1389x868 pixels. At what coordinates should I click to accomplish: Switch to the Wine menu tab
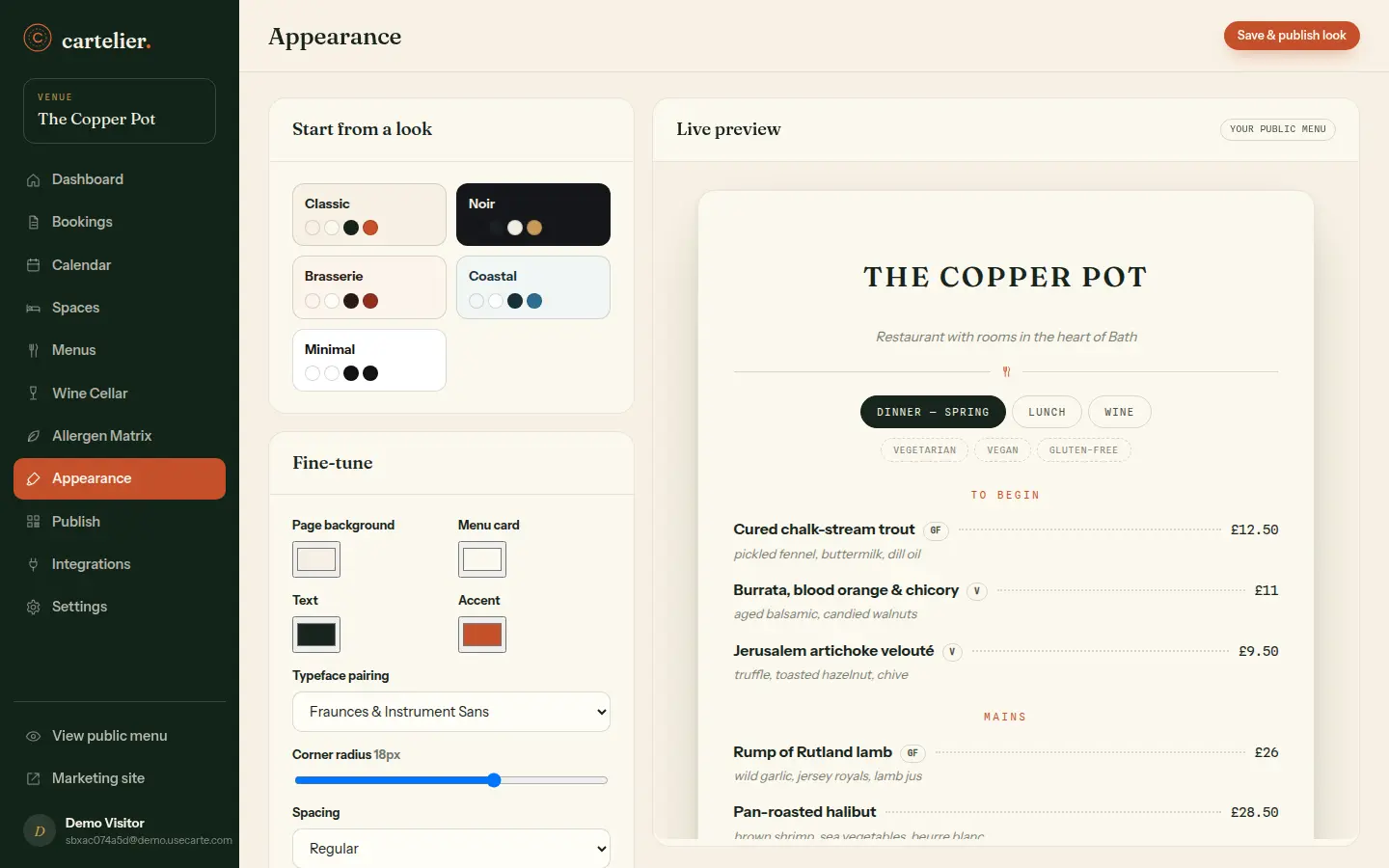(1119, 412)
